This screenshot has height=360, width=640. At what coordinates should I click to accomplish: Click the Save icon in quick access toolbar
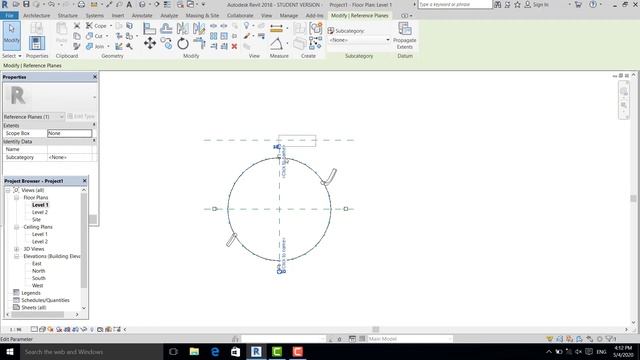pyautogui.click(x=26, y=4)
